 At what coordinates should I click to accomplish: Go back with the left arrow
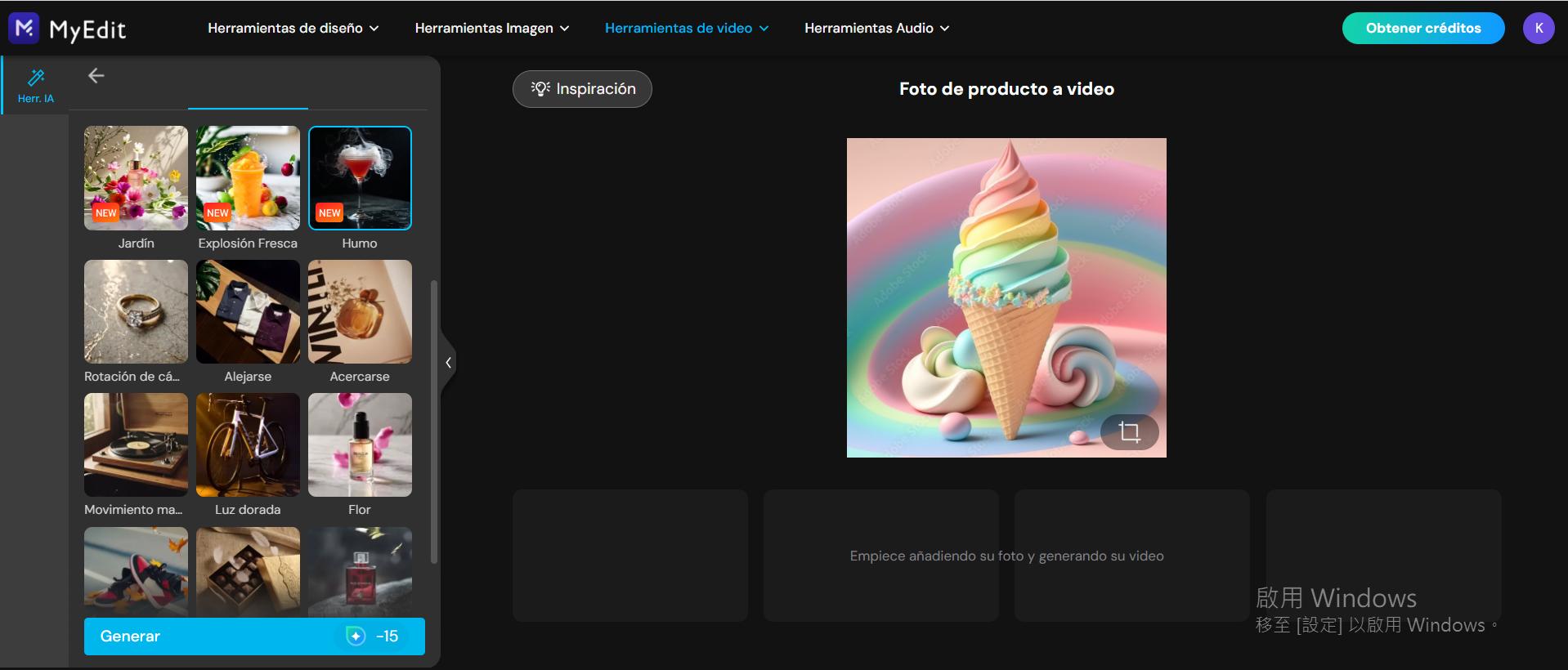click(96, 76)
